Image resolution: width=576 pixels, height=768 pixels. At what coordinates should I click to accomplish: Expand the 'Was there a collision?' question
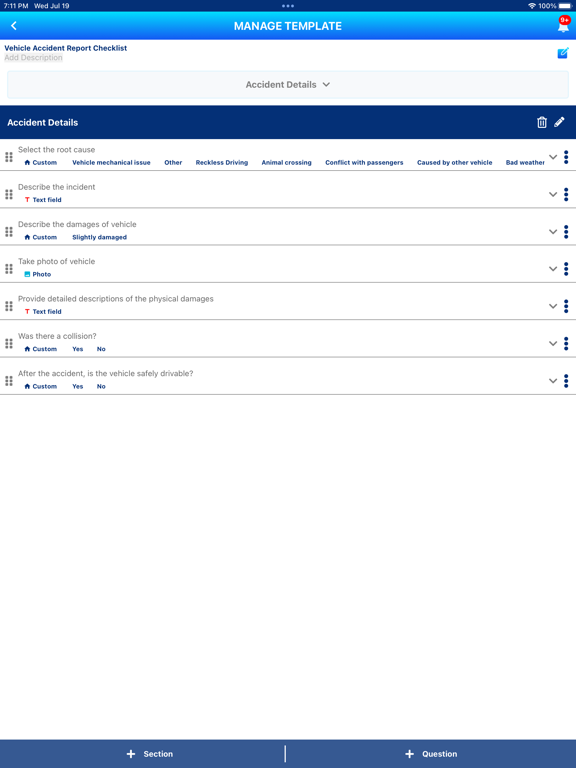(553, 343)
